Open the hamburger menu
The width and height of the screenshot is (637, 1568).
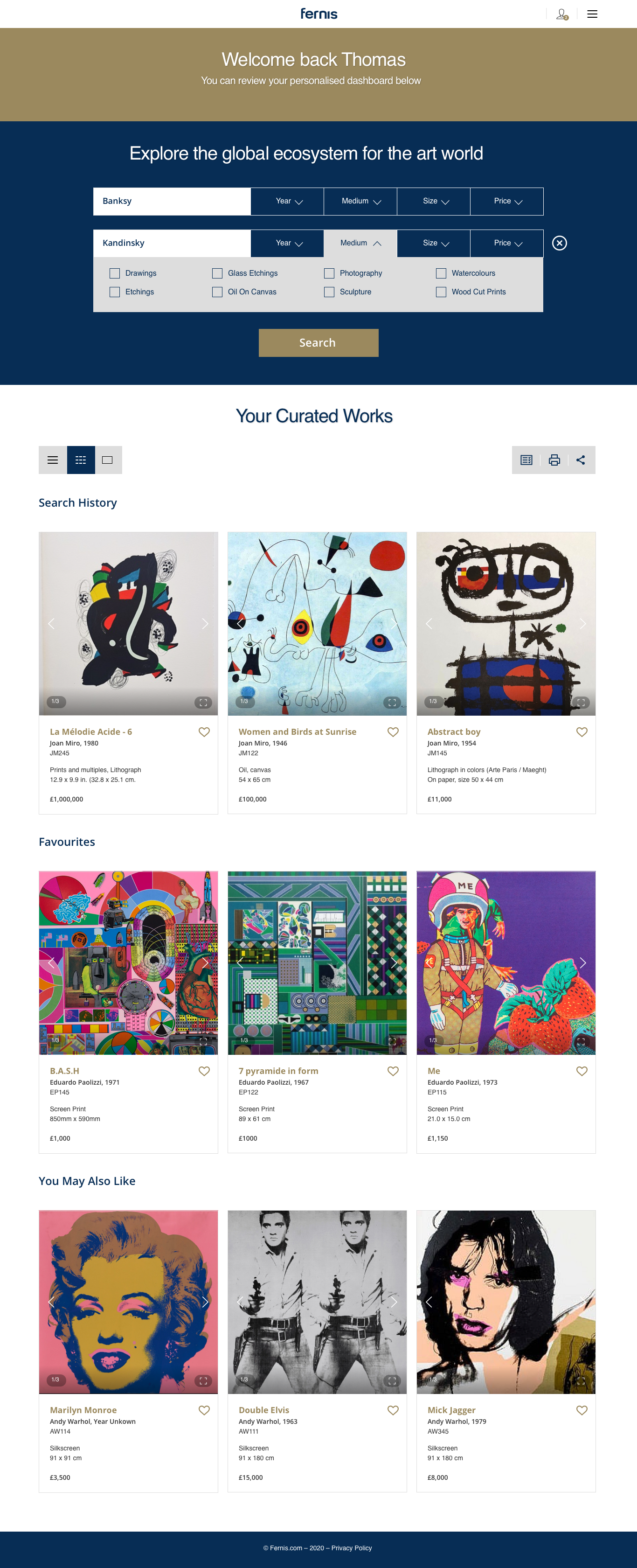[x=592, y=14]
